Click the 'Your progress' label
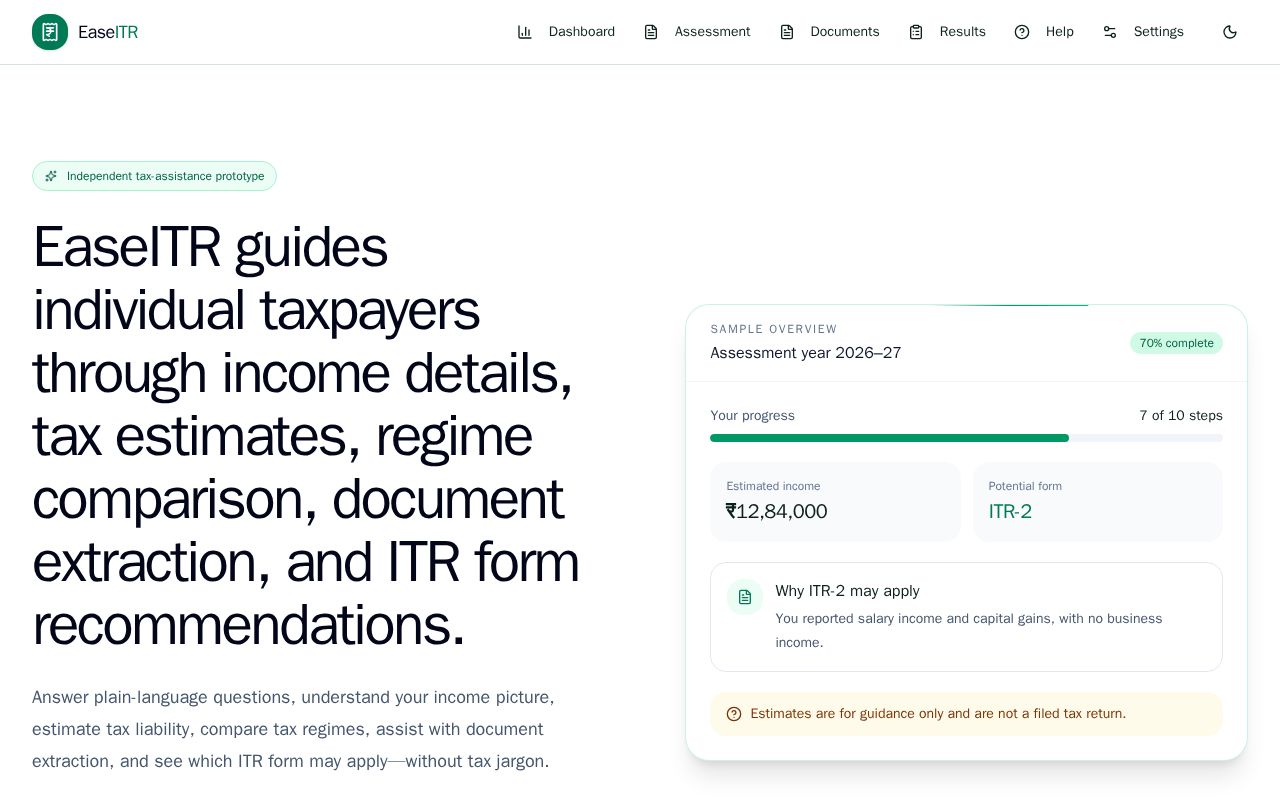This screenshot has width=1280, height=800. click(x=752, y=416)
